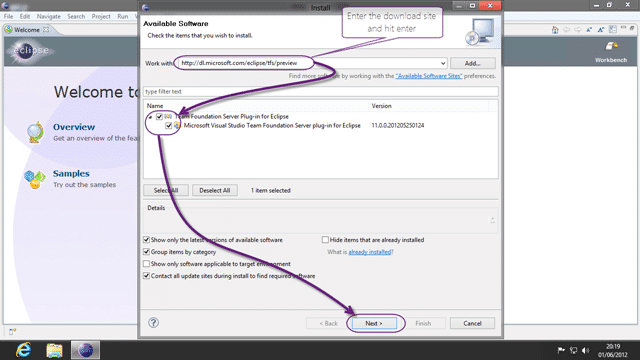The image size is (640, 360).
Task: Open the already installed link
Action: pyautogui.click(x=370, y=252)
